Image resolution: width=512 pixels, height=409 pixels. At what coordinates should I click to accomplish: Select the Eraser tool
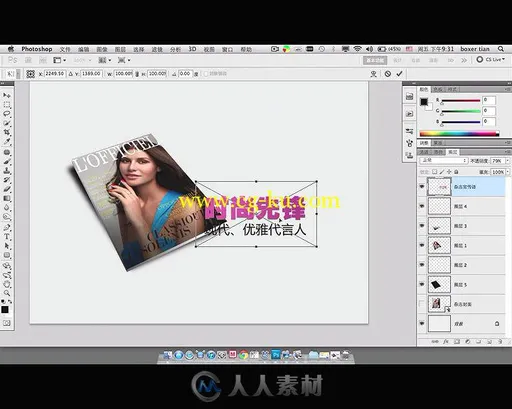7,189
